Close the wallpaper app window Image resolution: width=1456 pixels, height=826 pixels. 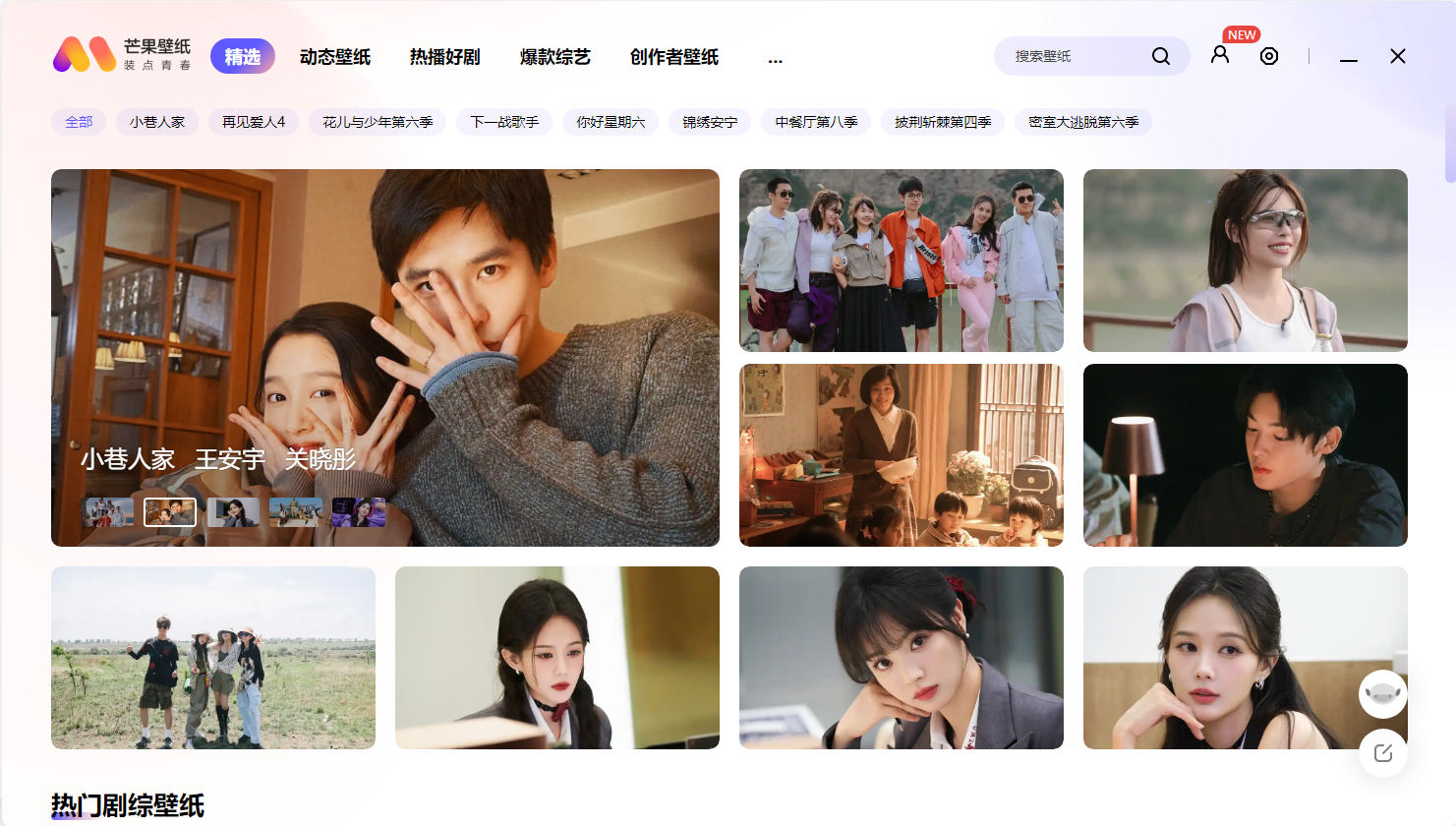pos(1398,56)
